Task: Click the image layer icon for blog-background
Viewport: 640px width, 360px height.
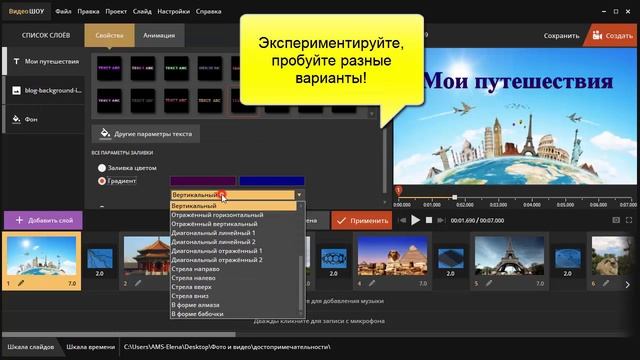Action: pyautogui.click(x=16, y=90)
